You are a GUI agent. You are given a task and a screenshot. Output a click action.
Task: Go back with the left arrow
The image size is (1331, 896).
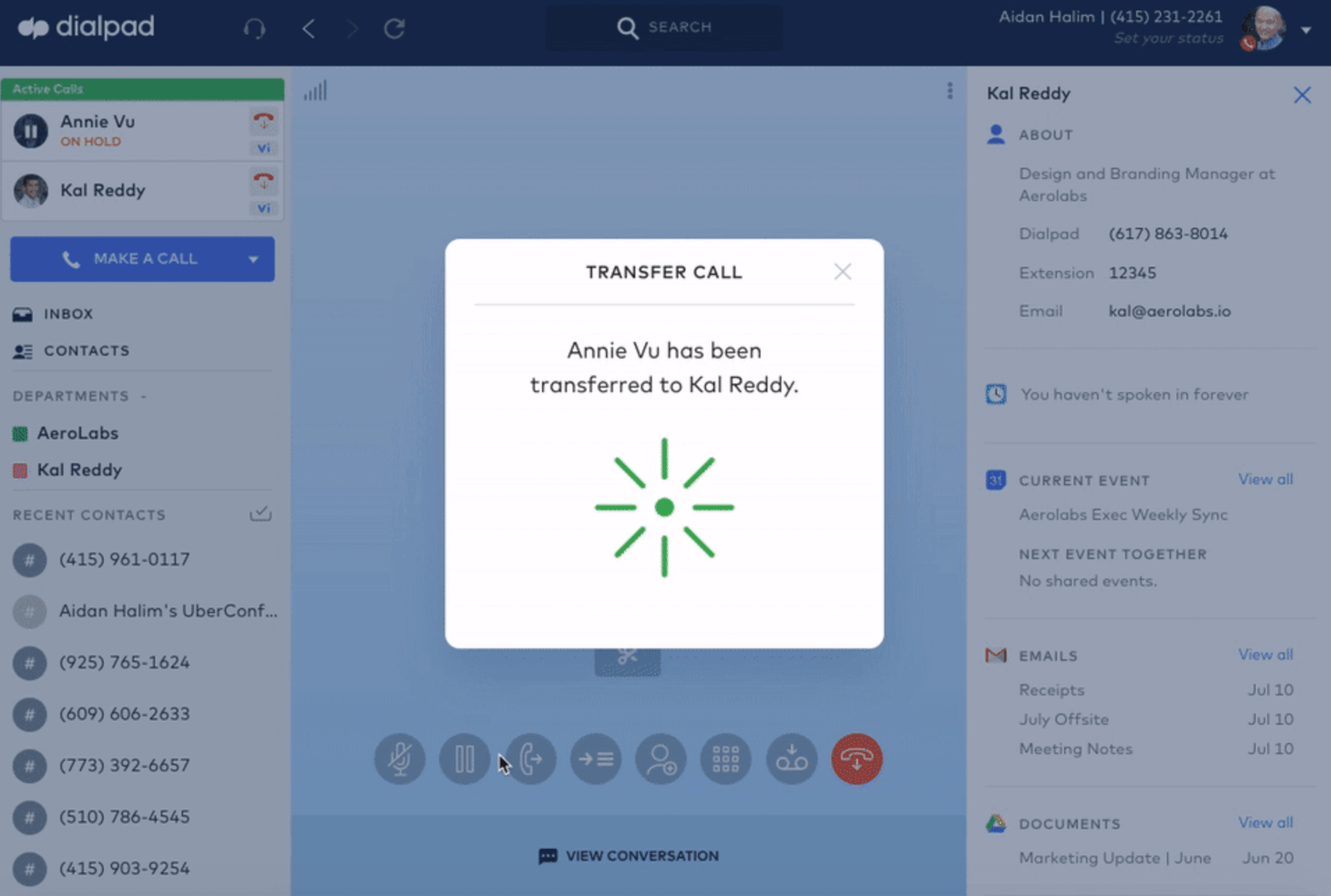coord(308,29)
